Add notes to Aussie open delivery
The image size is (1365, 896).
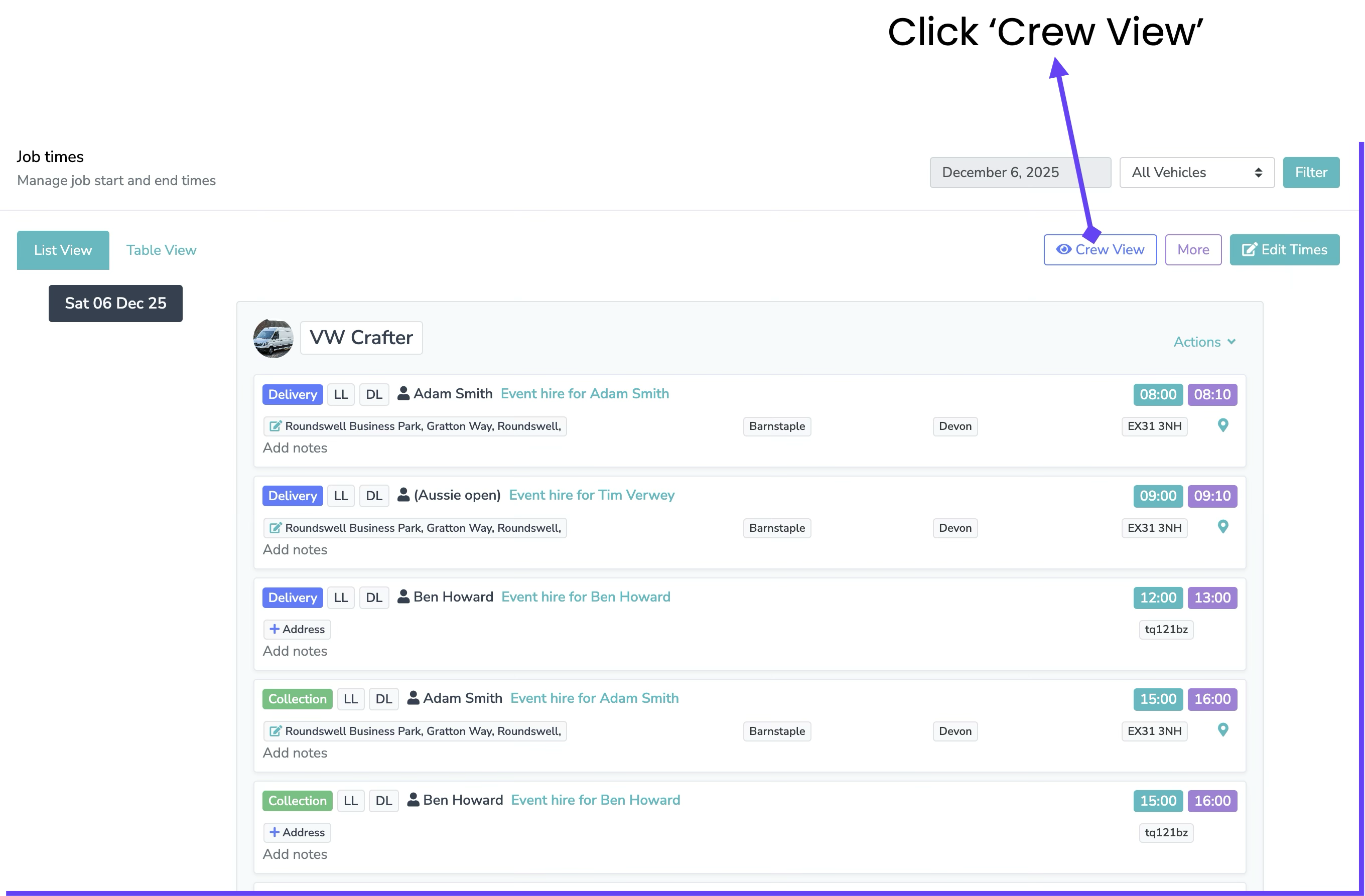295,550
